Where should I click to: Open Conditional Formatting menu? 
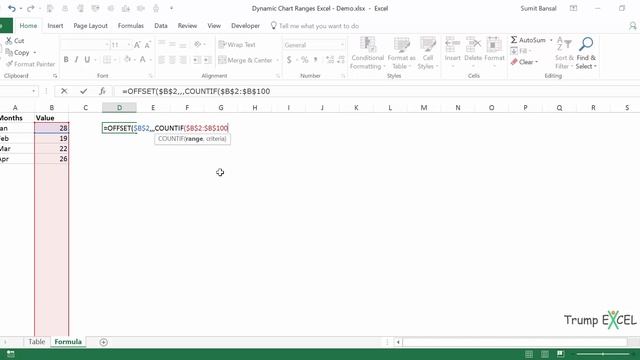pos(367,53)
